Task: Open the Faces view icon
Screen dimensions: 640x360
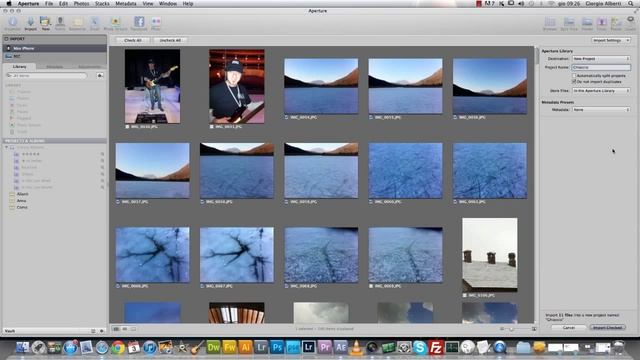Action: pyautogui.click(x=602, y=24)
